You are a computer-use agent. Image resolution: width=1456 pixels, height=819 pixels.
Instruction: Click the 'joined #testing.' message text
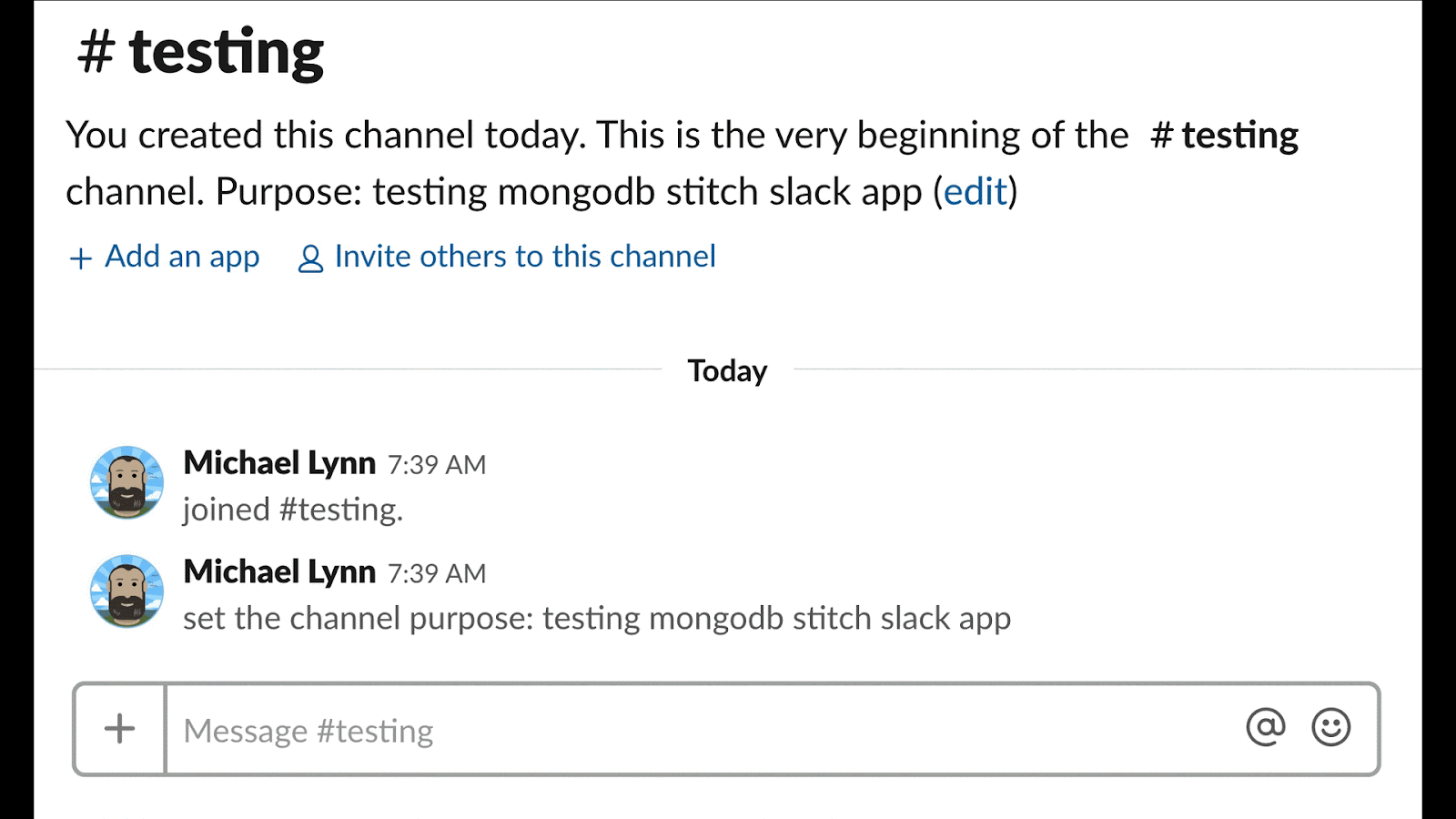(292, 510)
